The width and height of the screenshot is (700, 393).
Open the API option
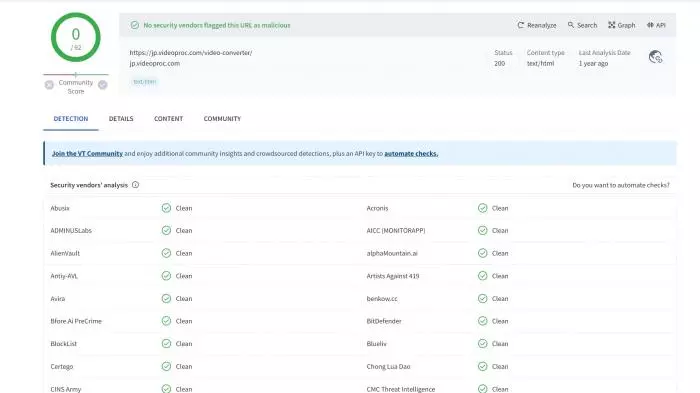pos(656,25)
